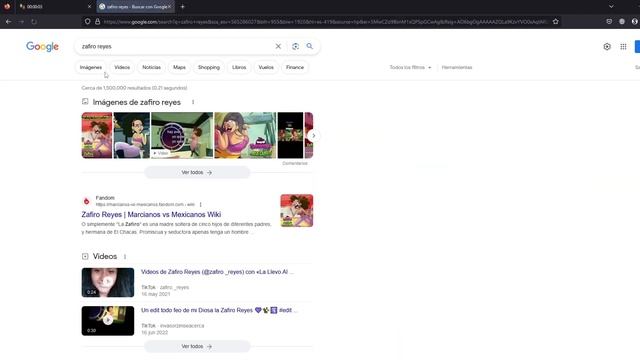Focus the Google search input field
This screenshot has width=640, height=360.
click(x=176, y=47)
